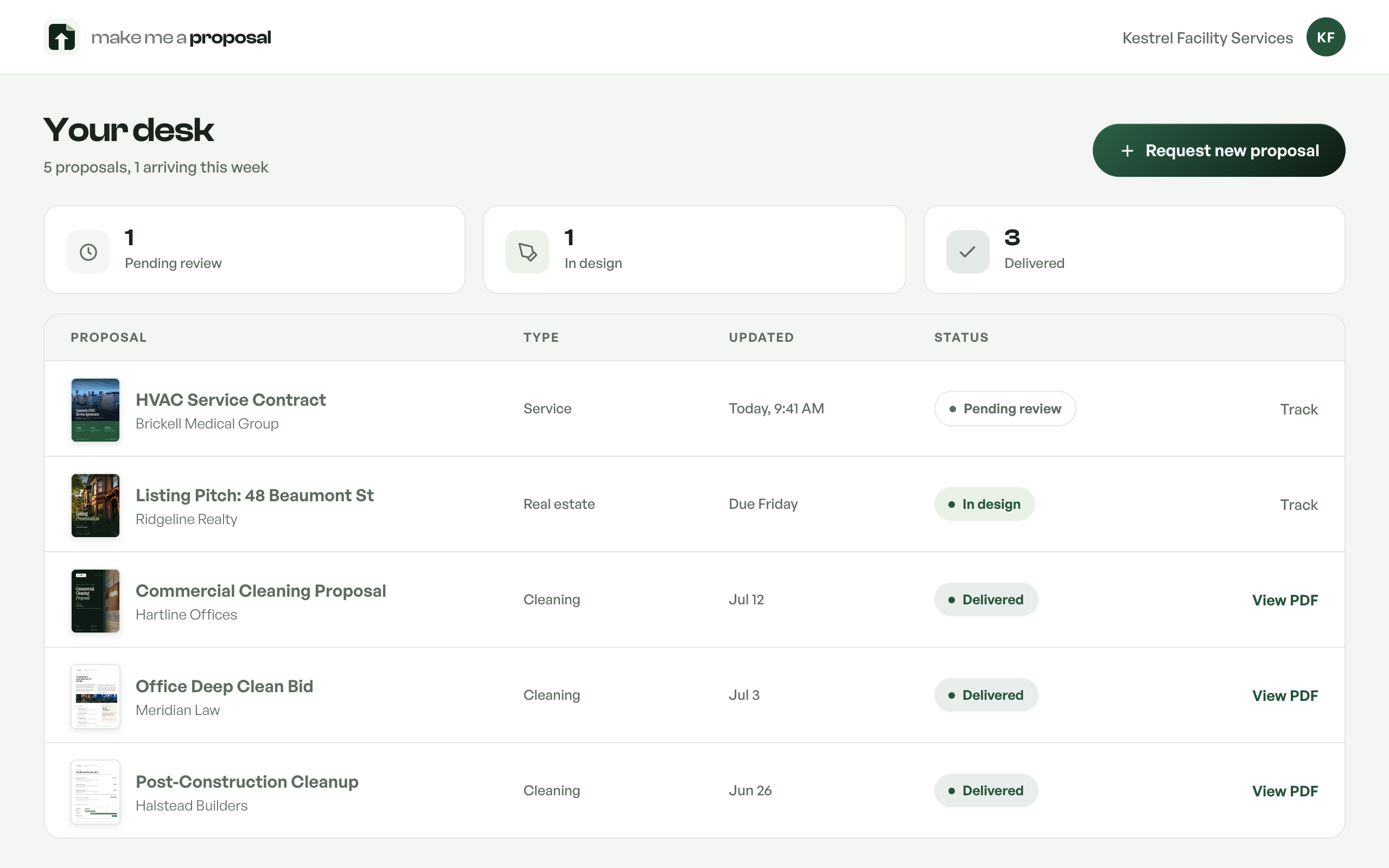Click the In design summary label

593,264
